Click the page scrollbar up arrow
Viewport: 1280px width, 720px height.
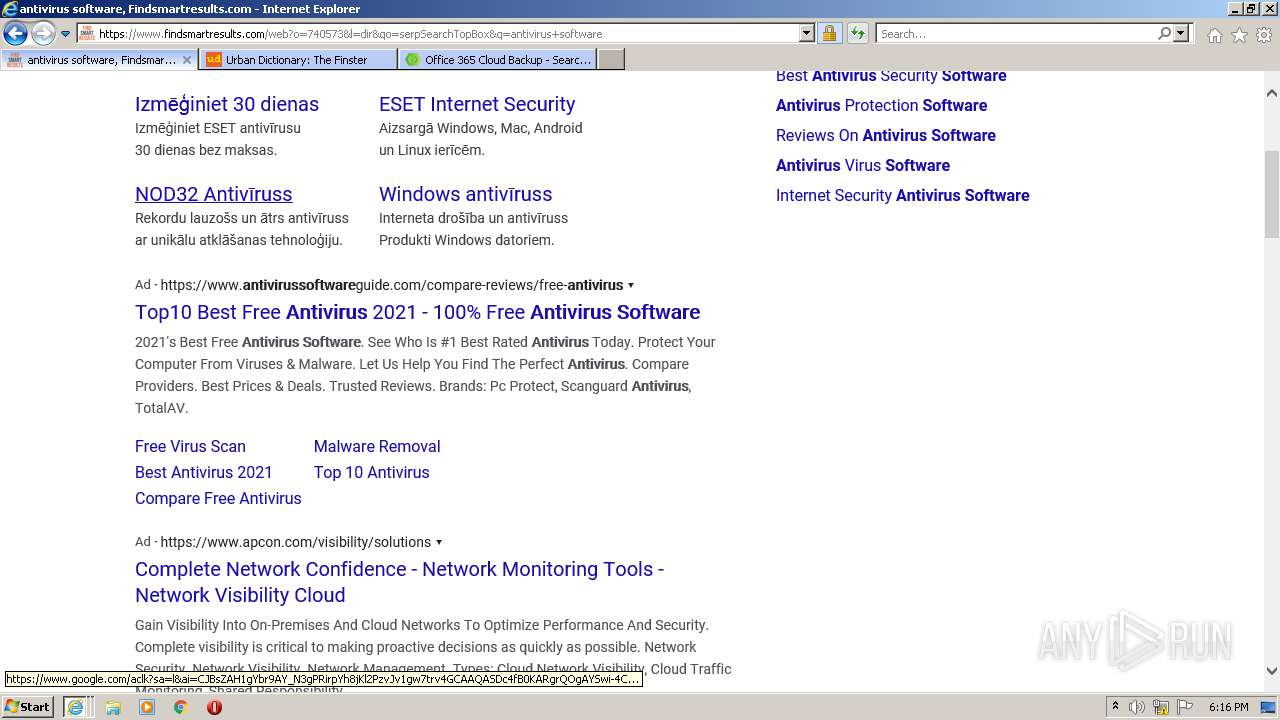[x=1272, y=93]
